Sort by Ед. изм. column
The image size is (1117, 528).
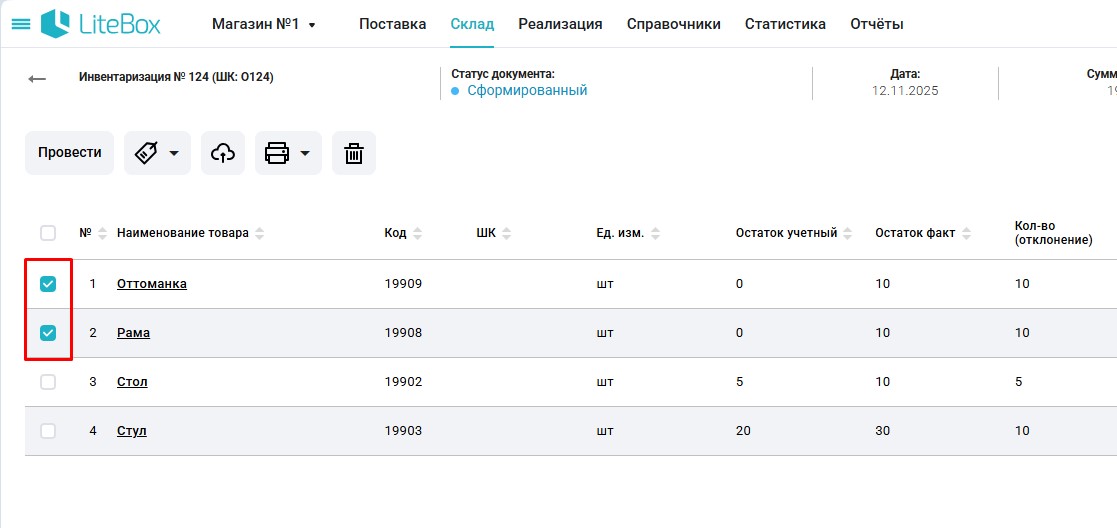tap(655, 233)
